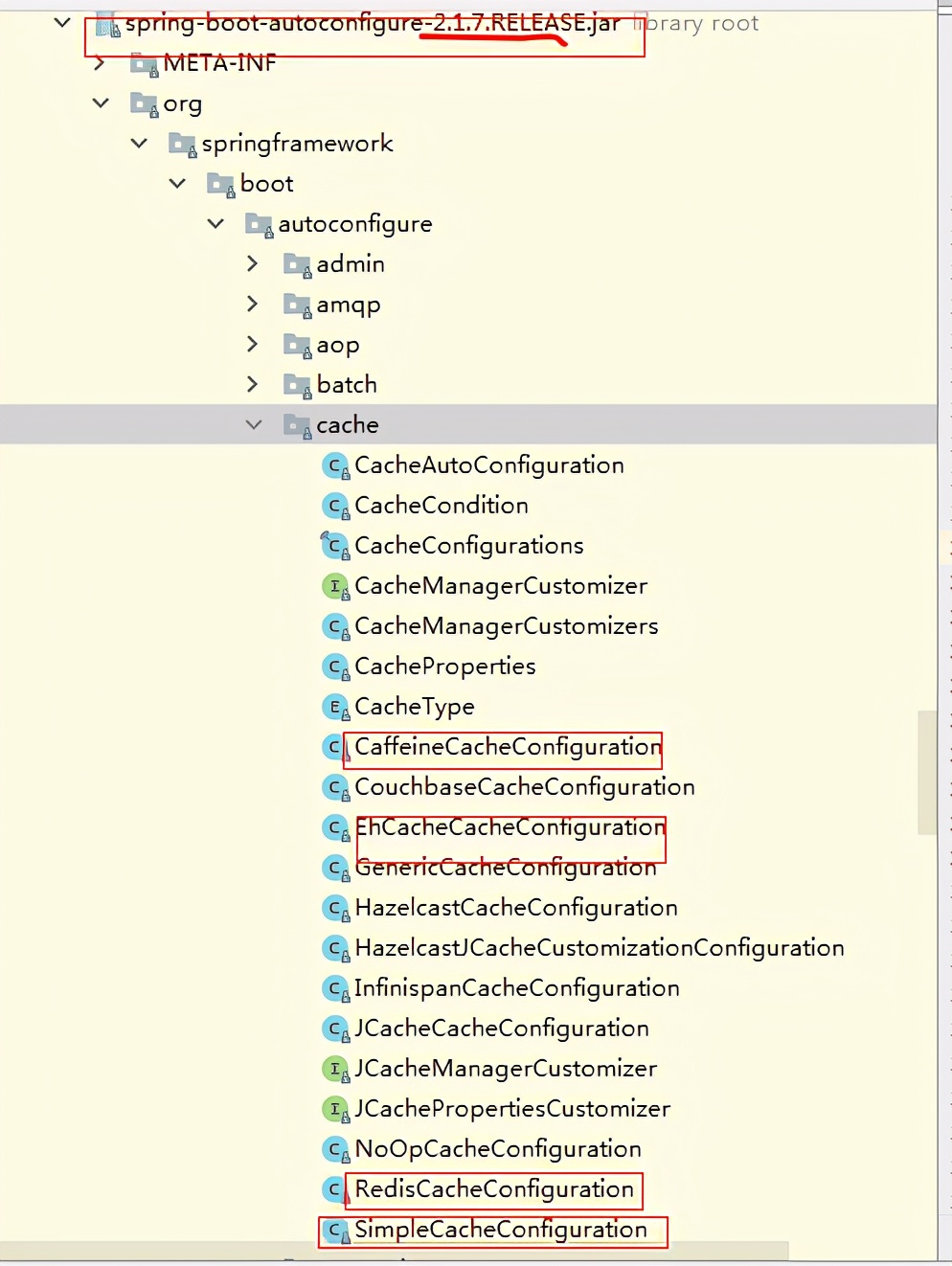The height and width of the screenshot is (1266, 952).
Task: Click the batch package folder icon
Action: [298, 386]
